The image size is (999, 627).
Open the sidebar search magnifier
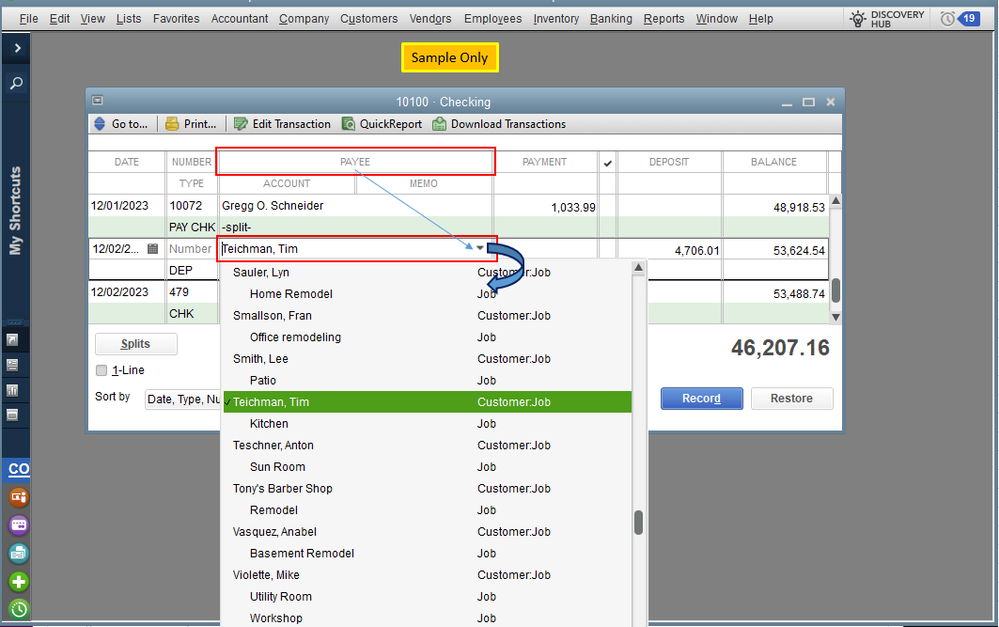(17, 83)
